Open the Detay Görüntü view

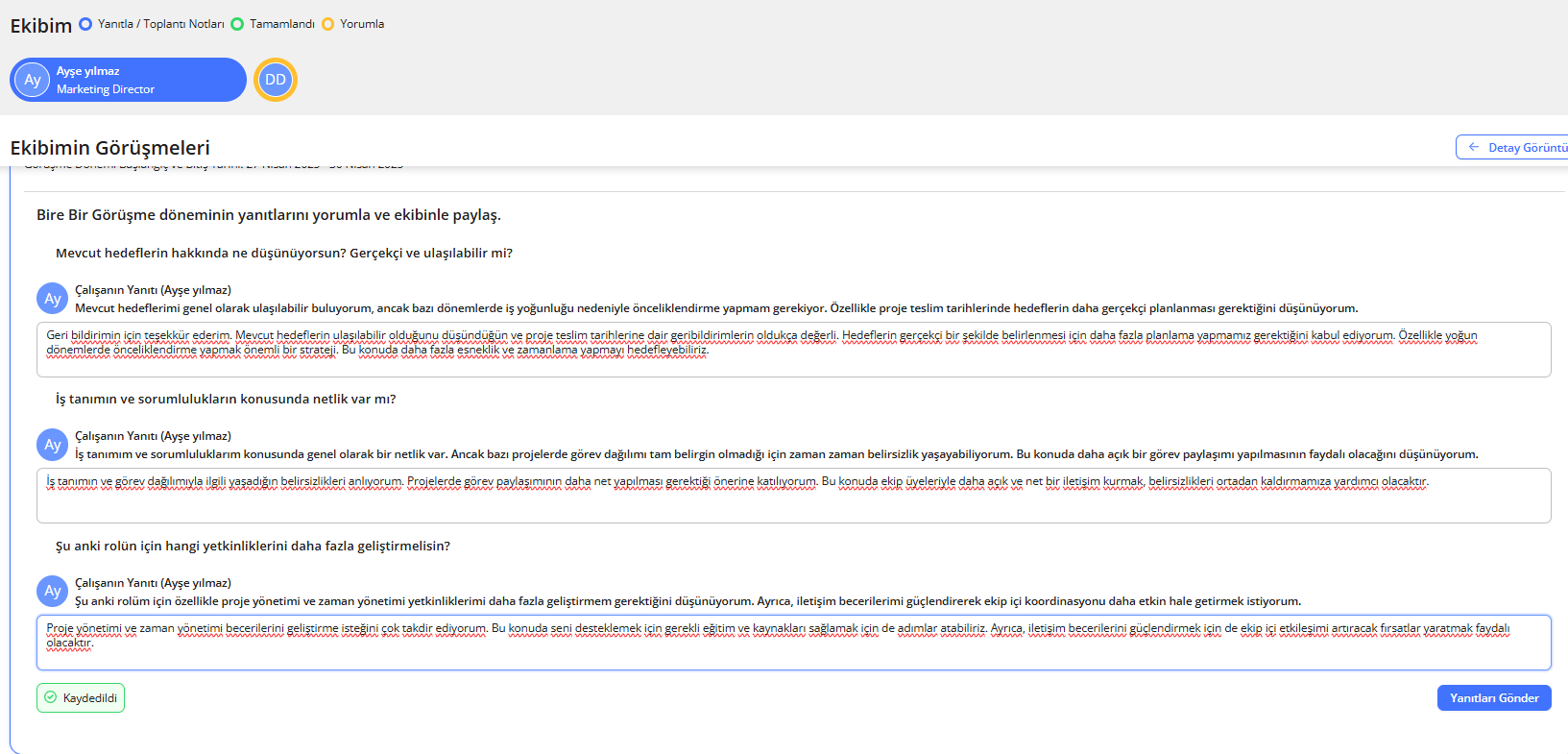click(1517, 147)
